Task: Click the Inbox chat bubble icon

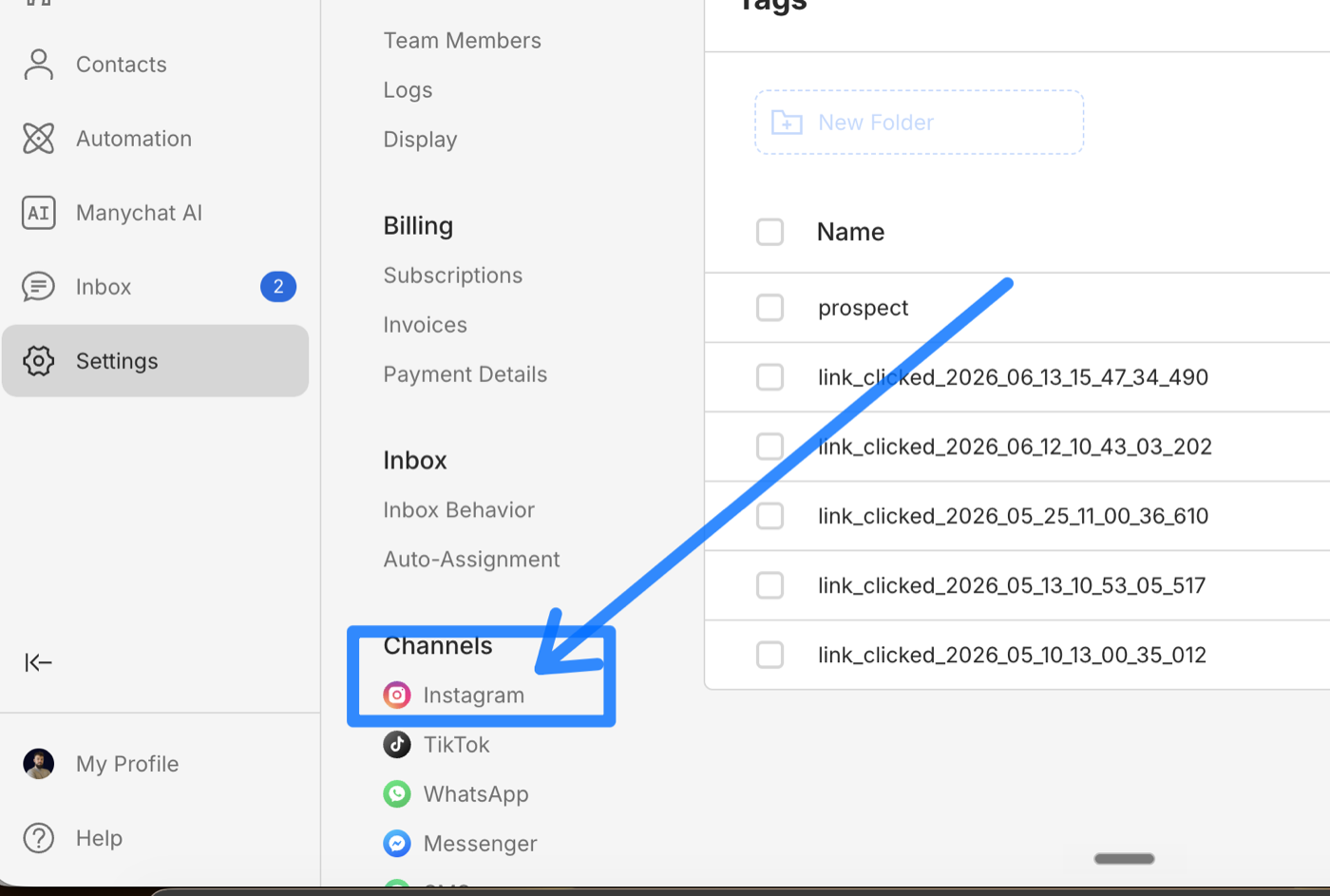Action: tap(38, 287)
